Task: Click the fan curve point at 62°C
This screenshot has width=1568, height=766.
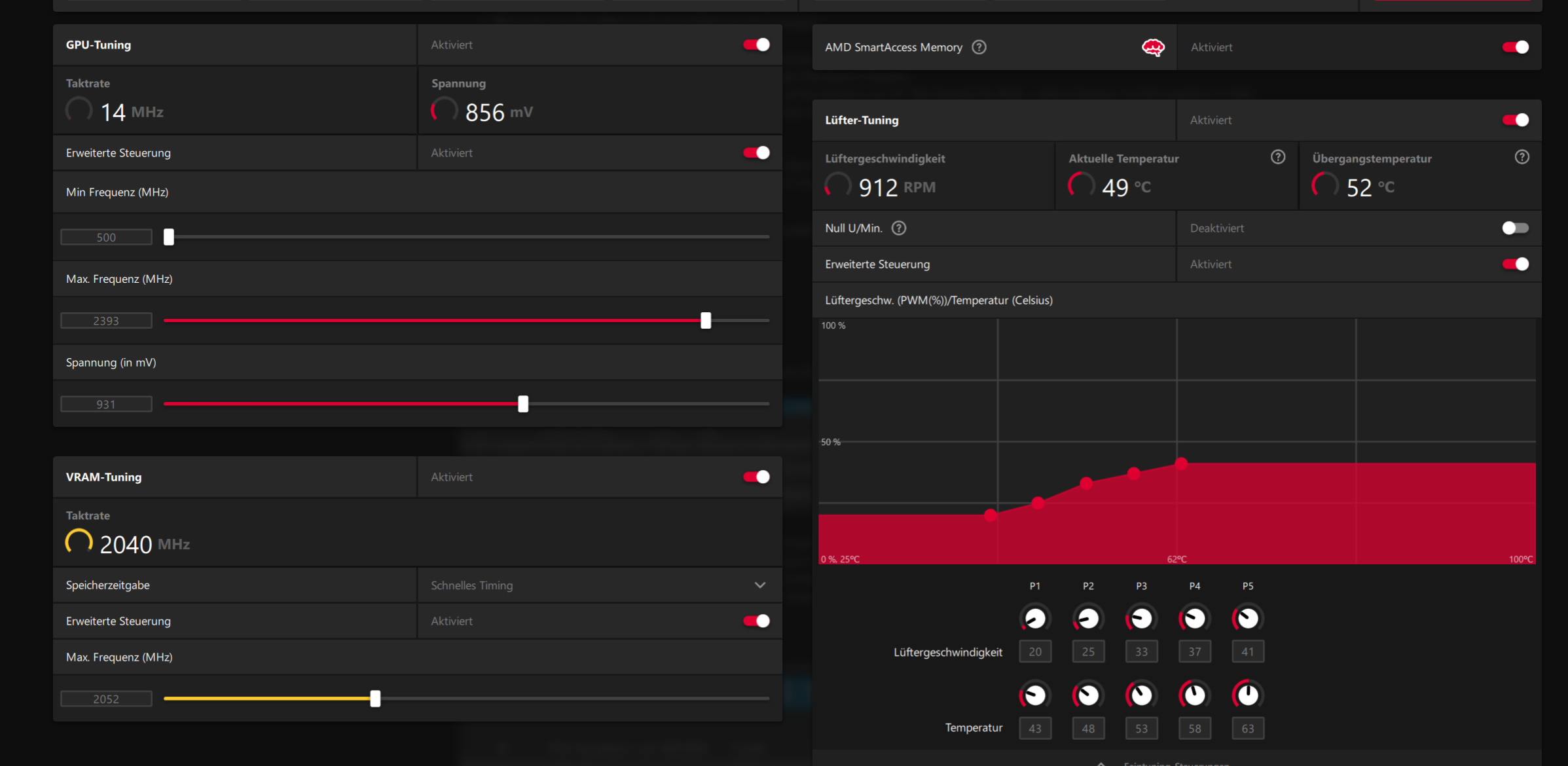Action: [x=1181, y=464]
